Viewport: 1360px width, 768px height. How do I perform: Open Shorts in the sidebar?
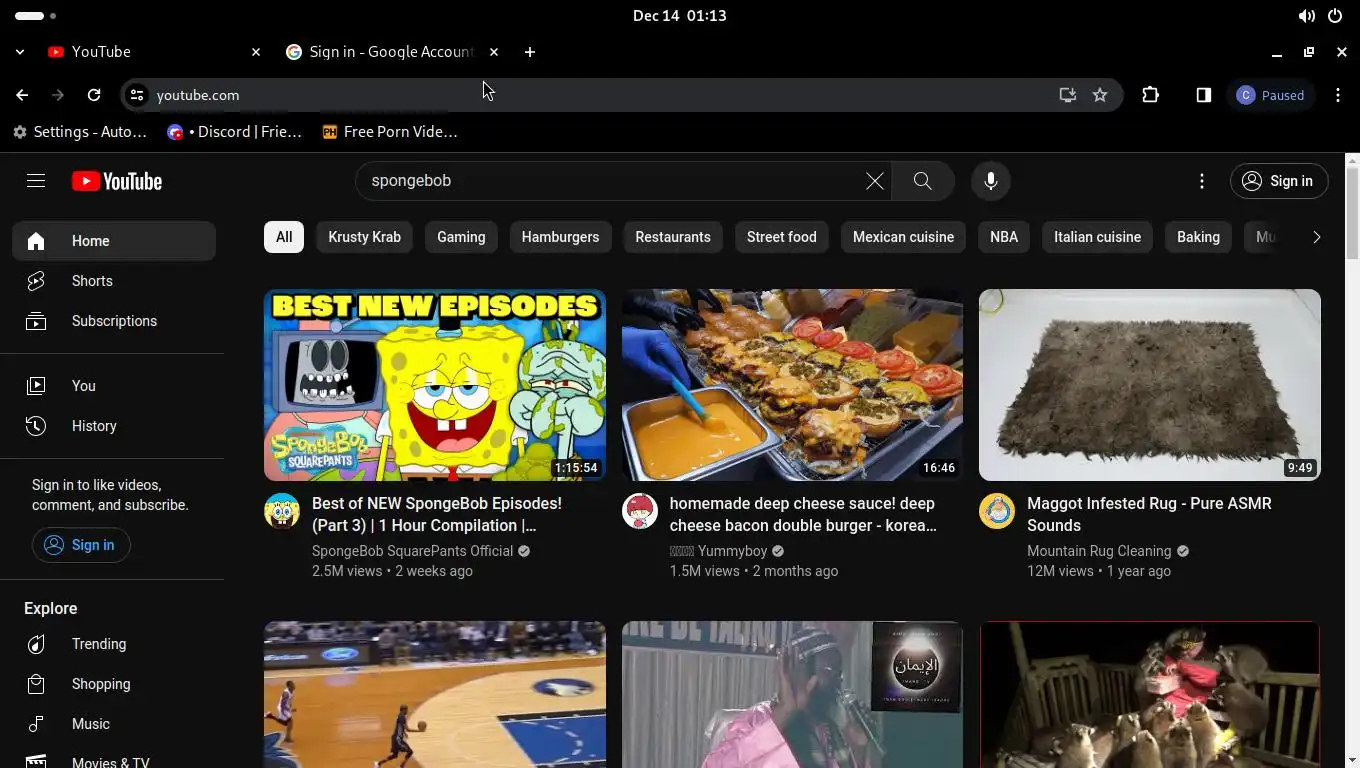tap(114, 281)
